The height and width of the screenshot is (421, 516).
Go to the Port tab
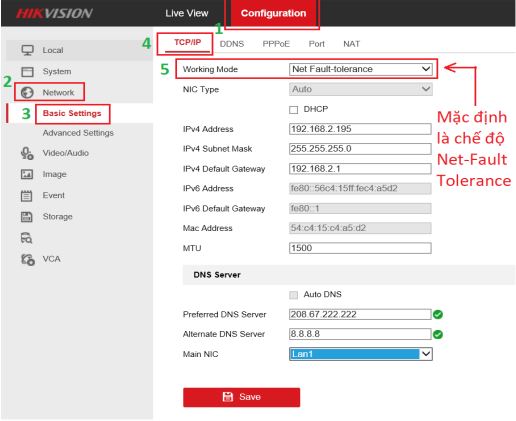(x=317, y=44)
